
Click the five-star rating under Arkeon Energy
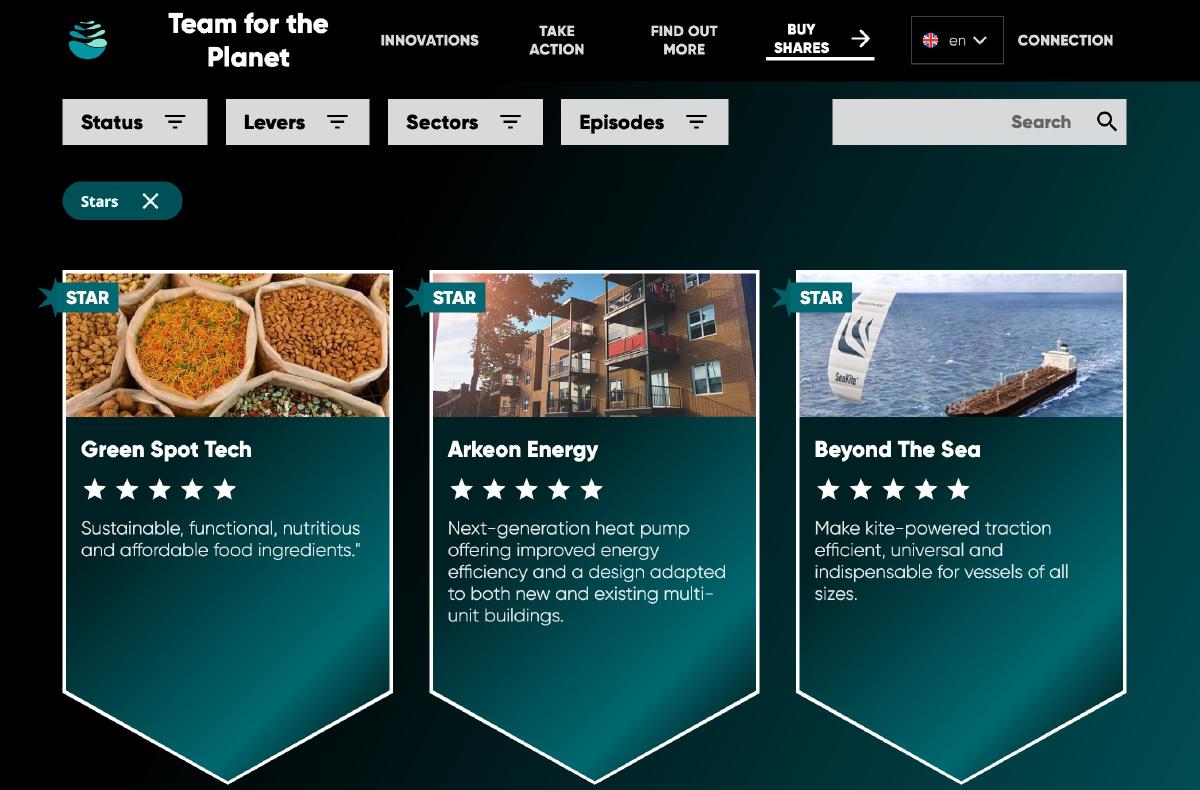click(x=526, y=489)
